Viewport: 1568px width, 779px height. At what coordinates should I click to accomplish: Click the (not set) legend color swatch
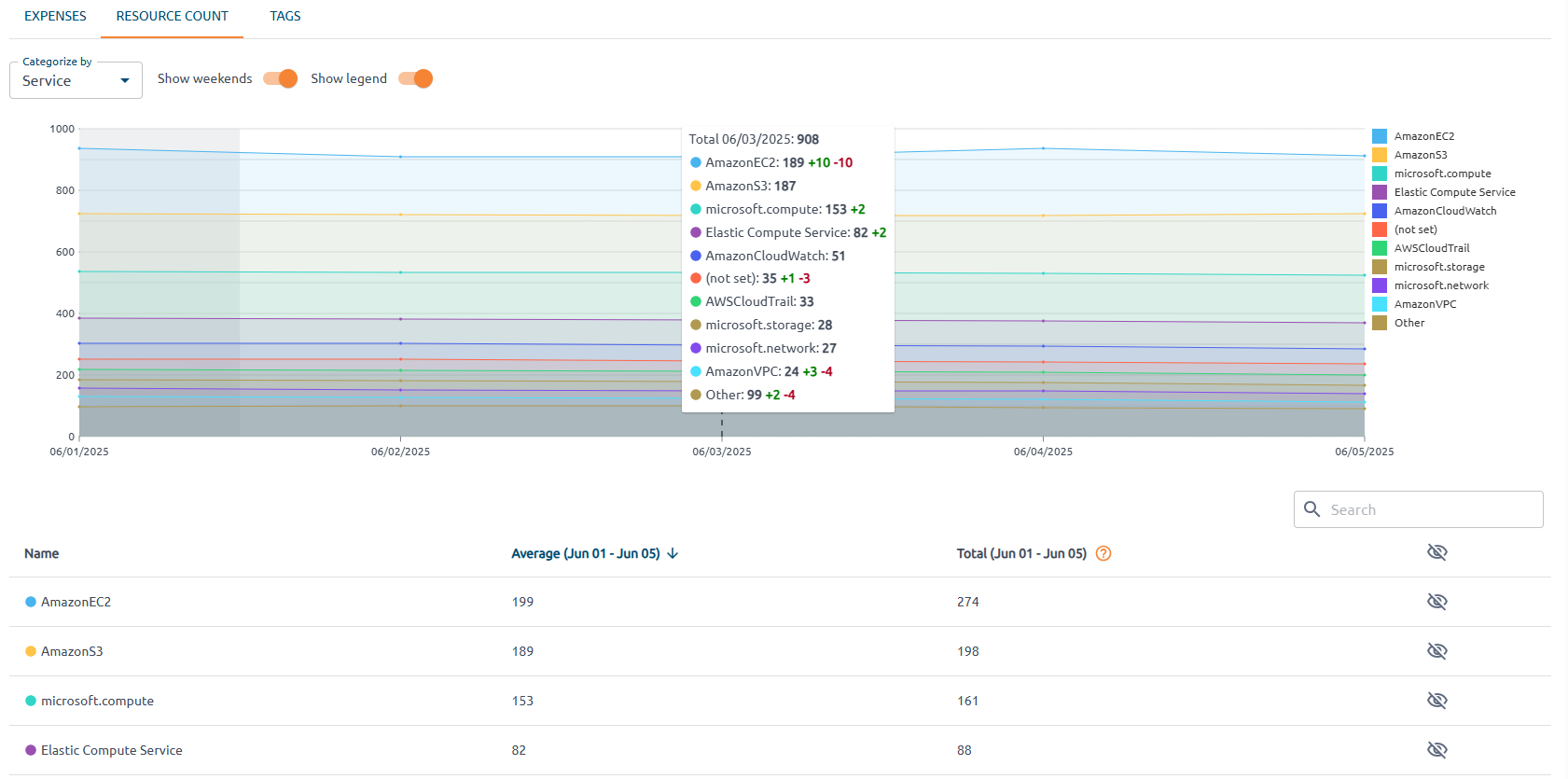click(x=1380, y=230)
